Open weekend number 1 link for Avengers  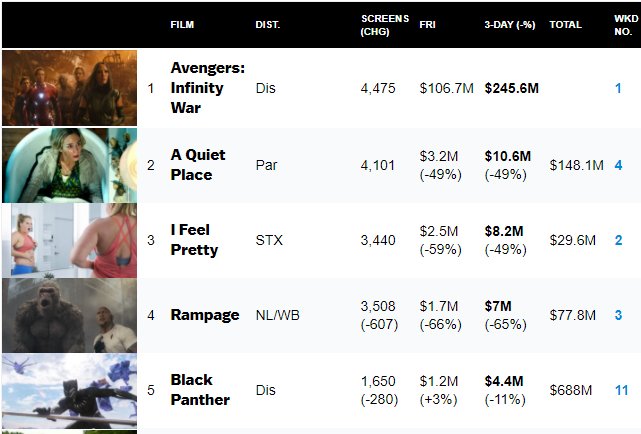[618, 88]
